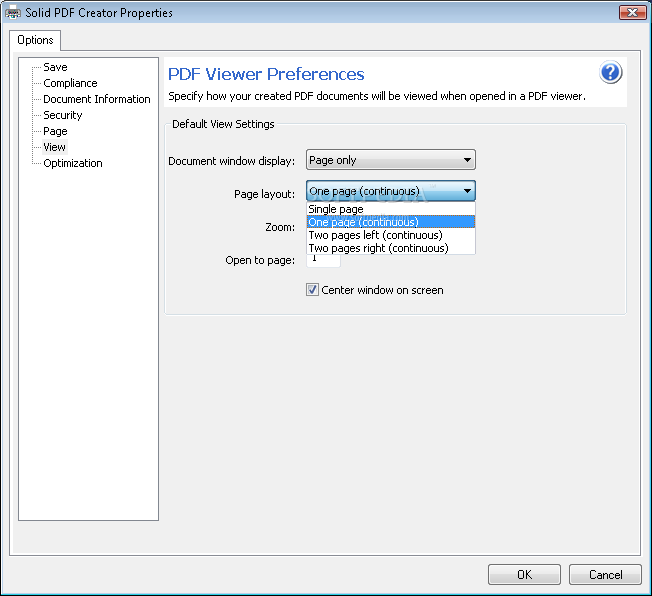Click the PDF Viewer Preferences heading
The image size is (652, 596).
266,74
